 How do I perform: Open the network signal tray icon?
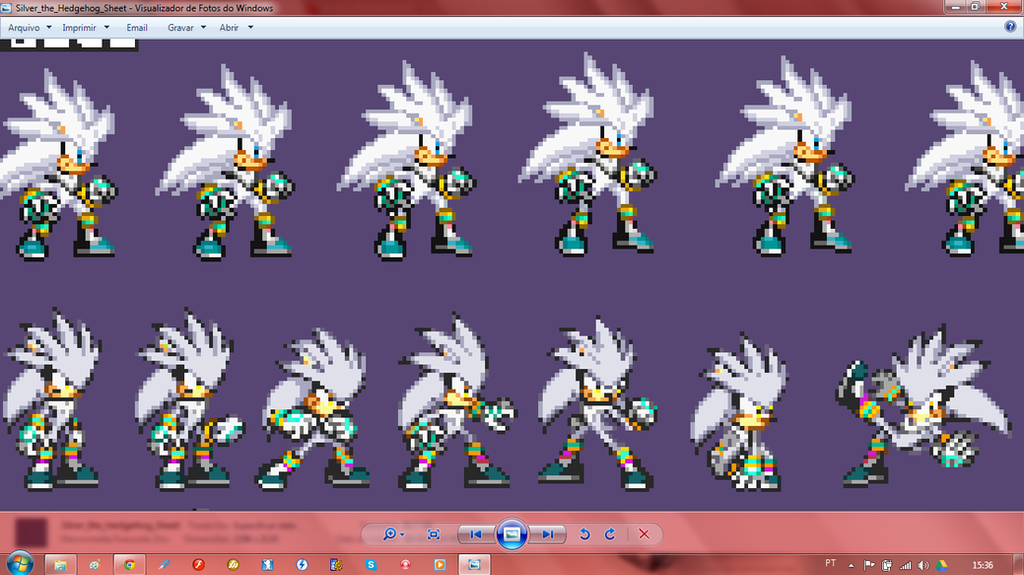(x=905, y=565)
